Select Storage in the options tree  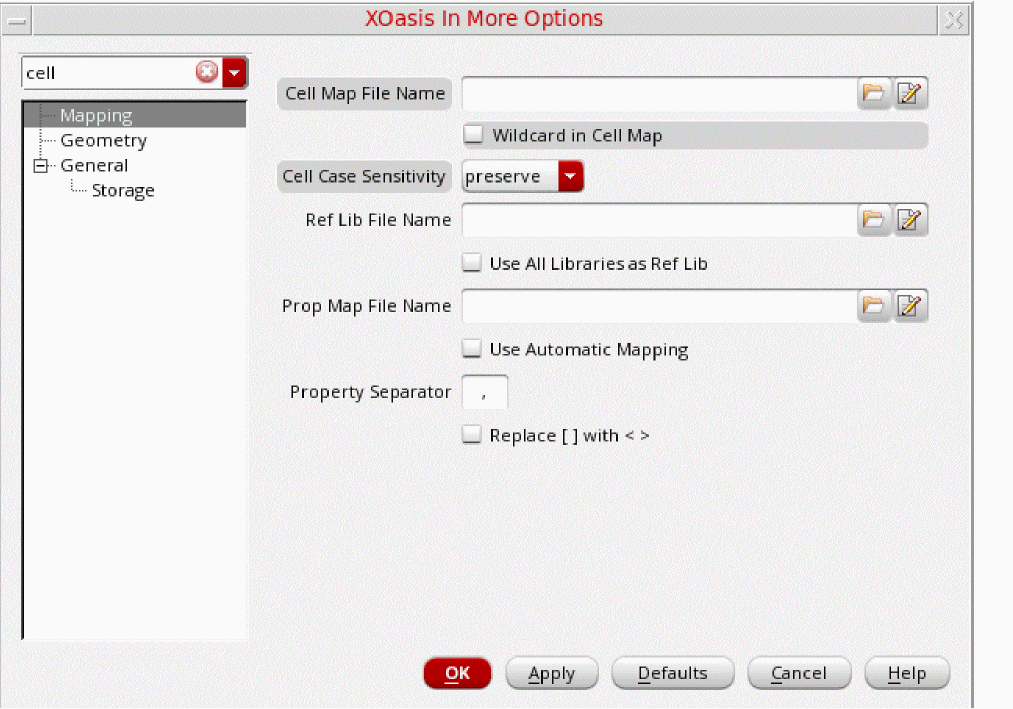(x=123, y=191)
